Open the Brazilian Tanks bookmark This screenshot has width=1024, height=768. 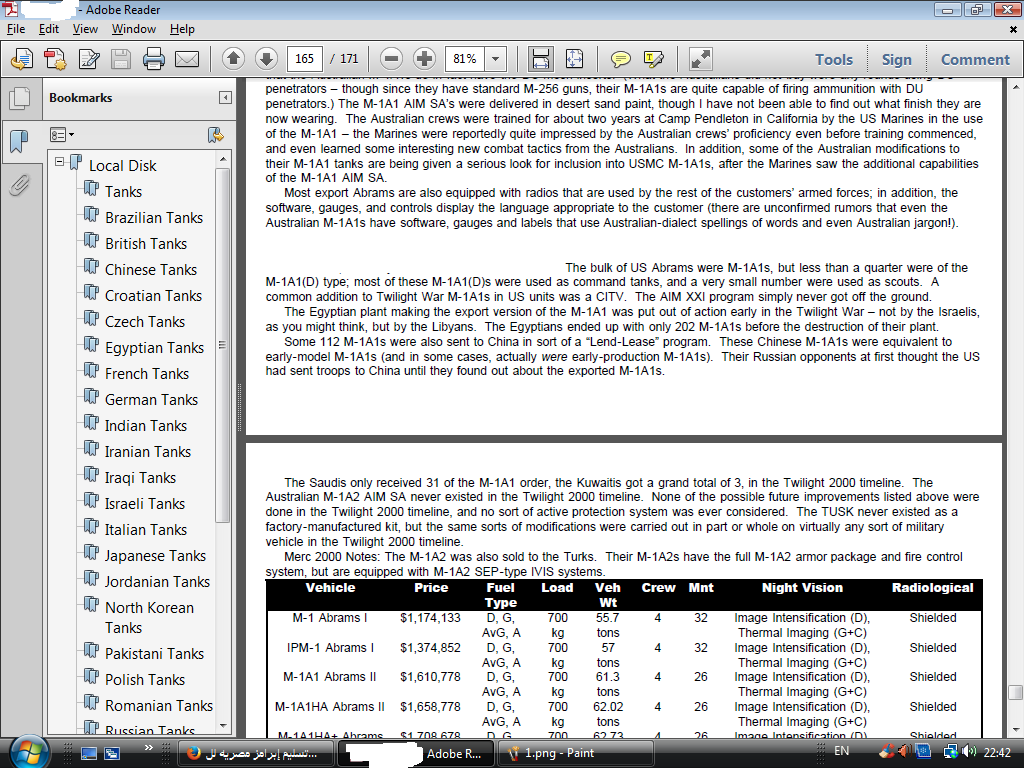[x=154, y=217]
